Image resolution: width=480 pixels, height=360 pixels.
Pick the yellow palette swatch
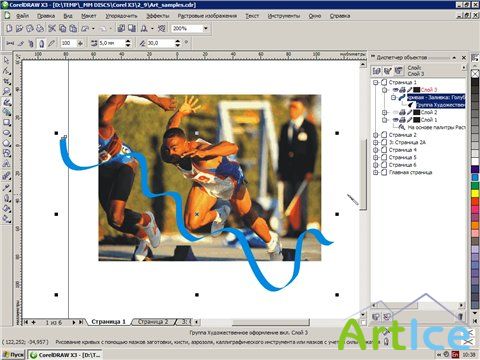point(475,193)
